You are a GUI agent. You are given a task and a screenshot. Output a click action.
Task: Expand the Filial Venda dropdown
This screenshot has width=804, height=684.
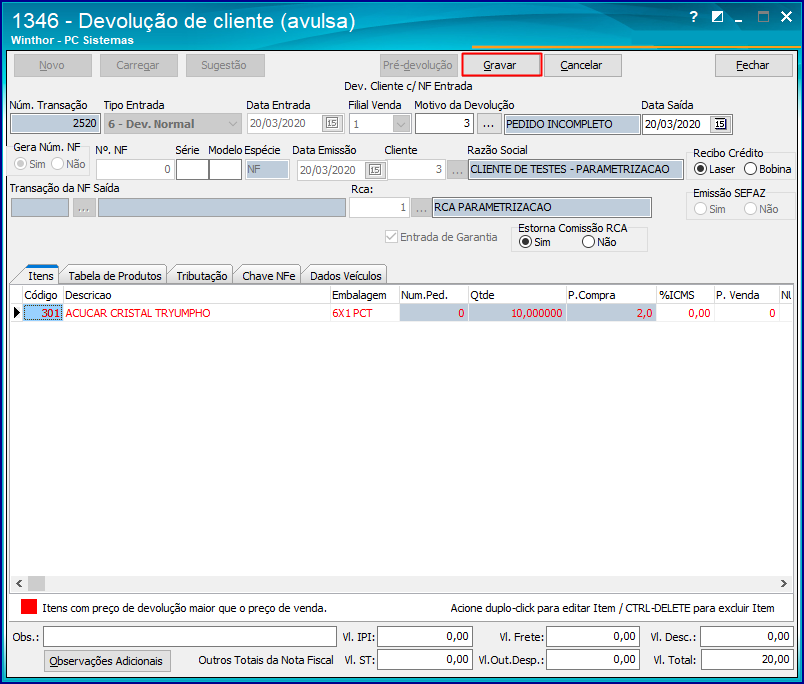(401, 124)
